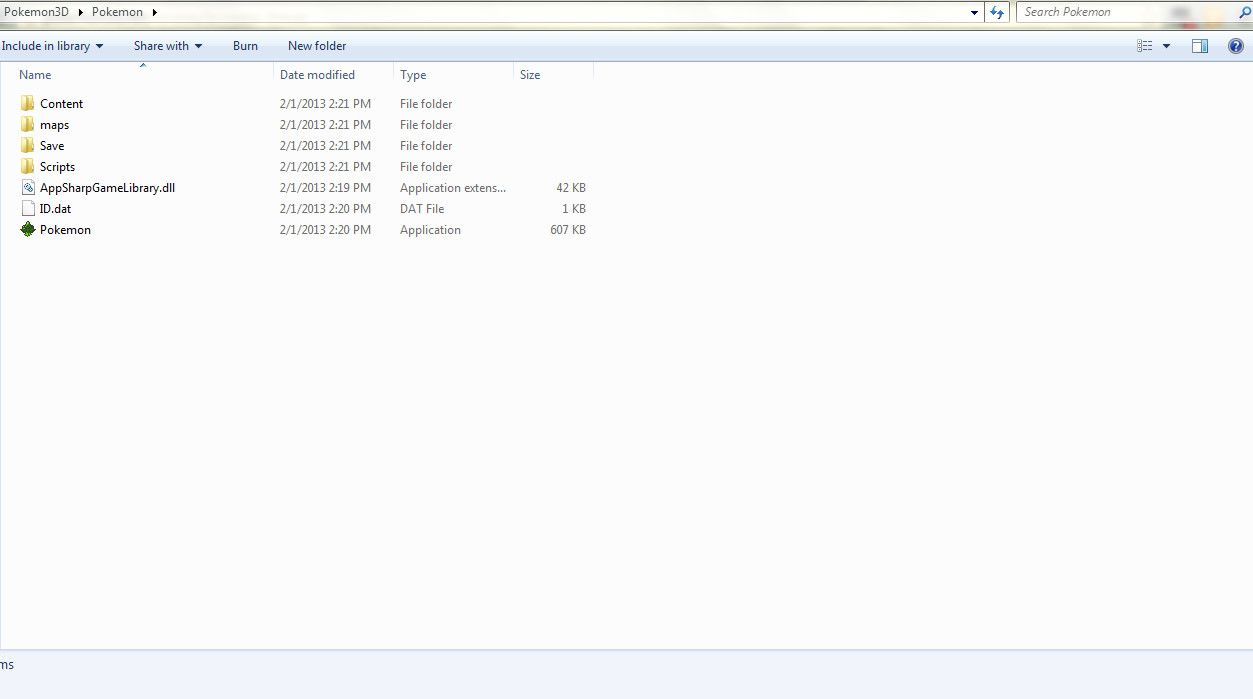
Task: Select the maps folder icon
Action: (28, 125)
